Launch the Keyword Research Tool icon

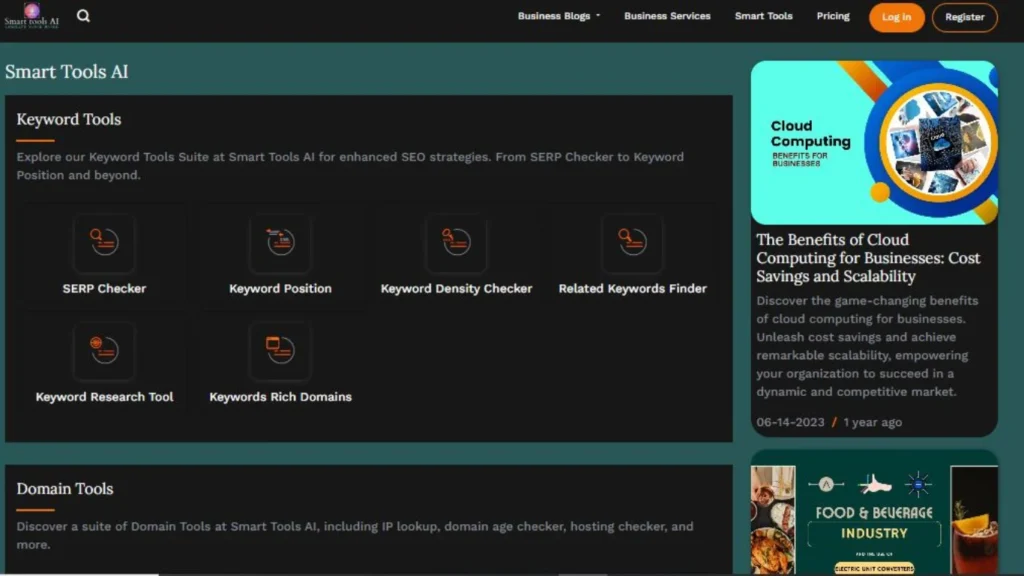pyautogui.click(x=104, y=351)
